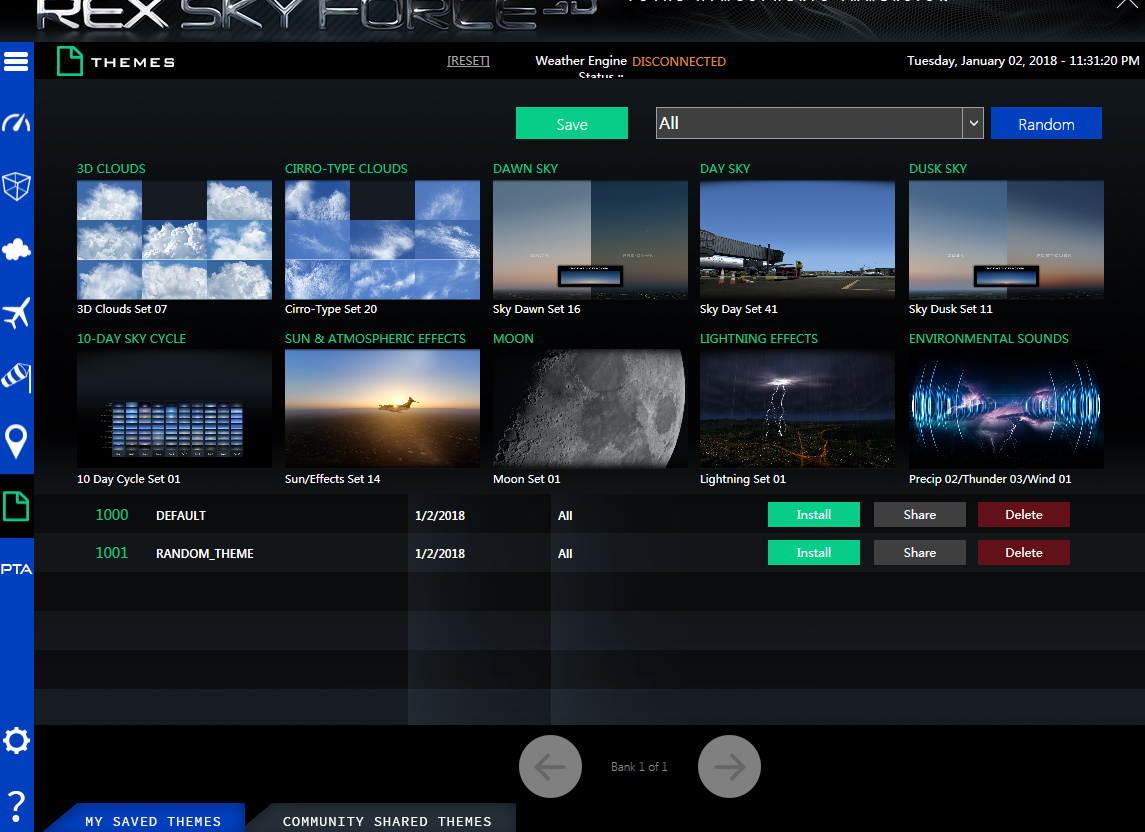Click the DAWN SKY category heading
This screenshot has width=1145, height=832.
[x=525, y=169]
